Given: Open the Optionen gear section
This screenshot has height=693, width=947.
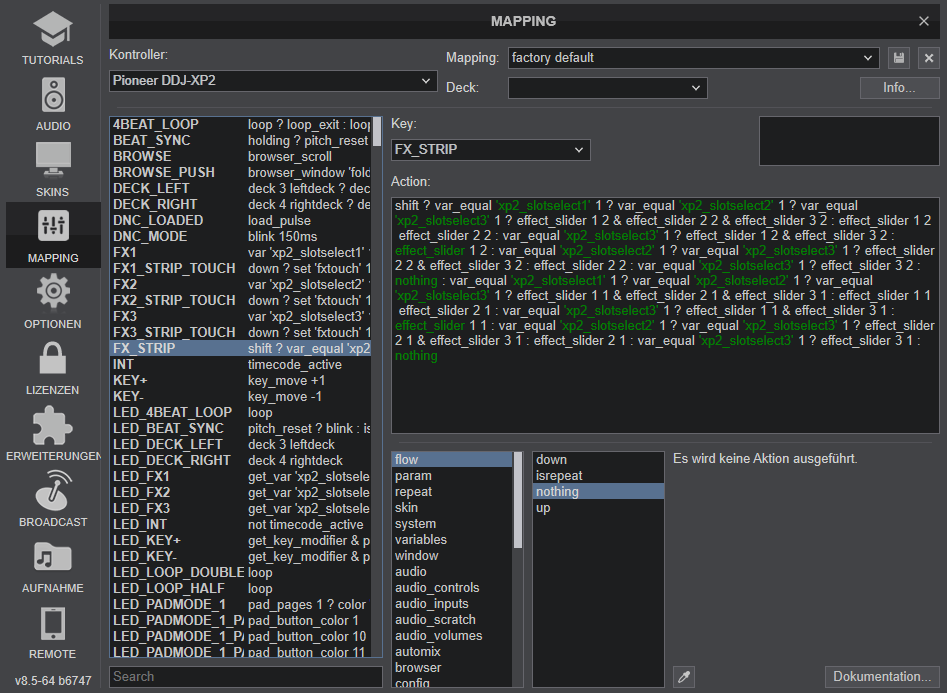Looking at the screenshot, I should pyautogui.click(x=53, y=301).
